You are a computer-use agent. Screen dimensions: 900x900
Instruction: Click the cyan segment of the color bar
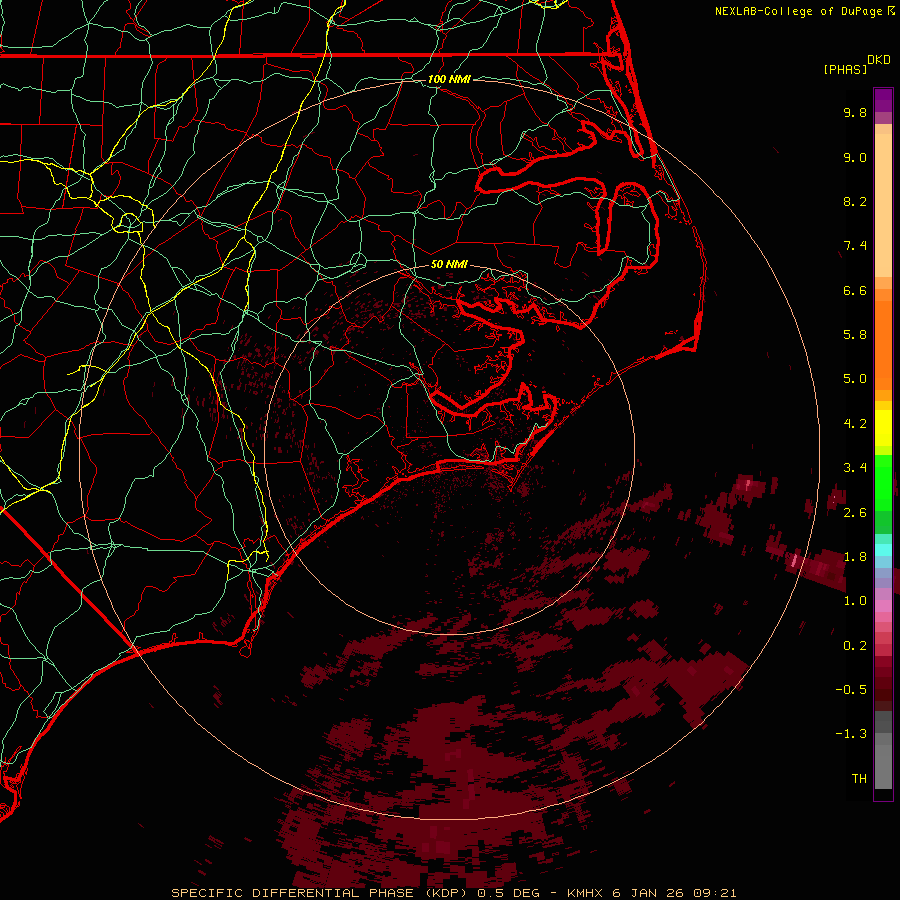click(883, 550)
